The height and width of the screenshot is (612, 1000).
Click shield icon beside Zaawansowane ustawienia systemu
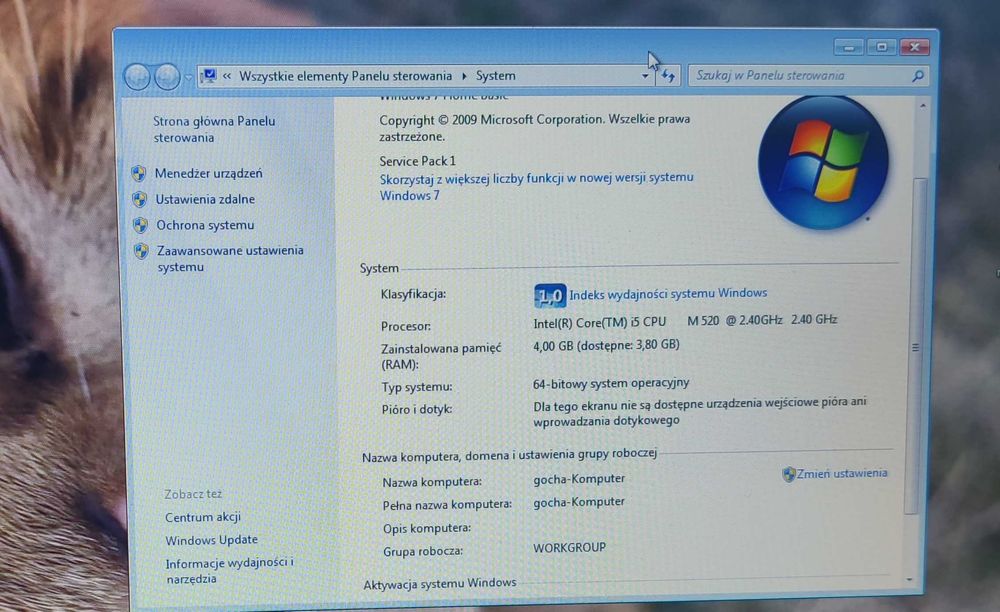[x=142, y=251]
